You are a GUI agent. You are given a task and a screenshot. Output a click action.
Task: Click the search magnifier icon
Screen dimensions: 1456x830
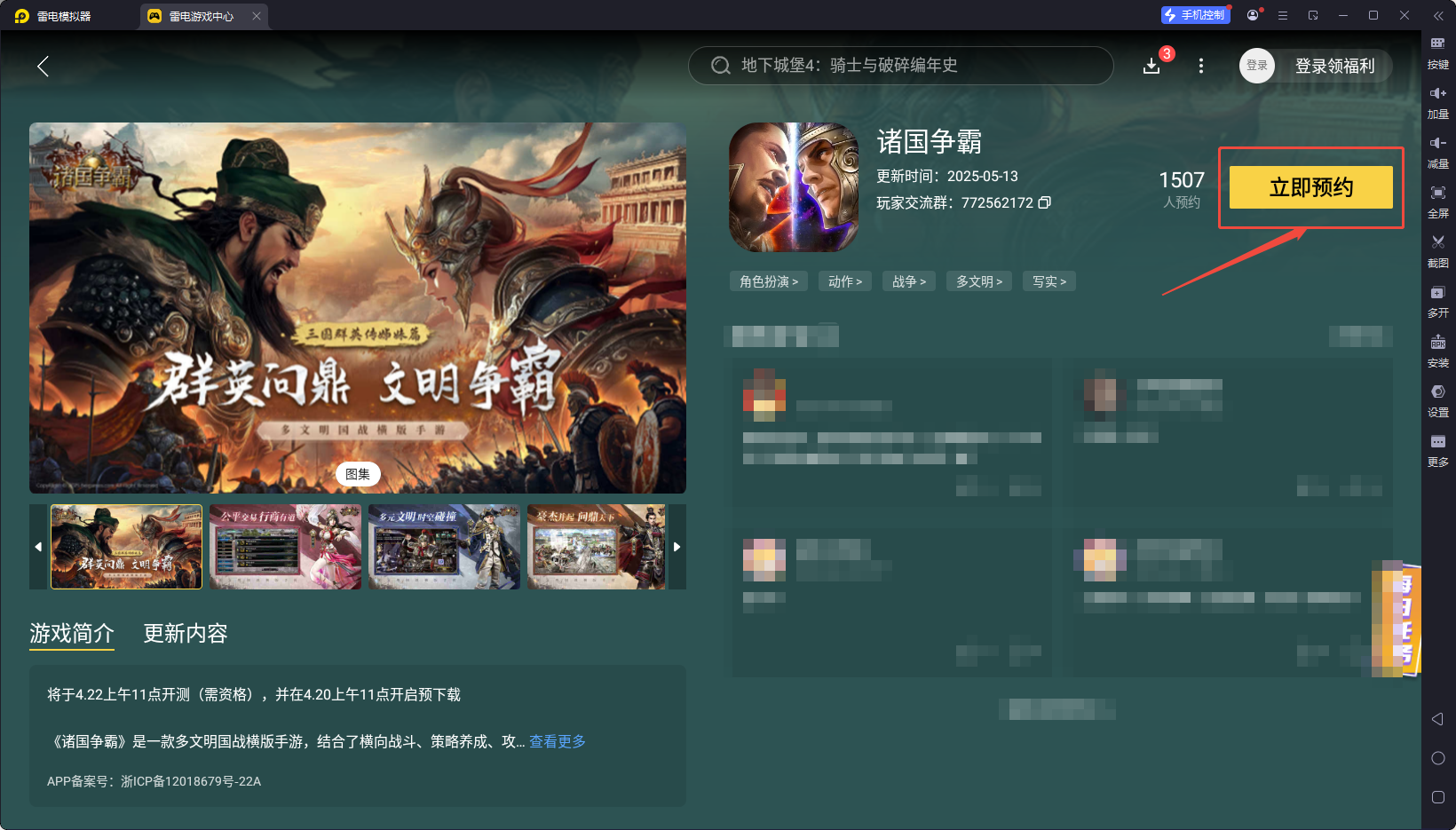[721, 66]
